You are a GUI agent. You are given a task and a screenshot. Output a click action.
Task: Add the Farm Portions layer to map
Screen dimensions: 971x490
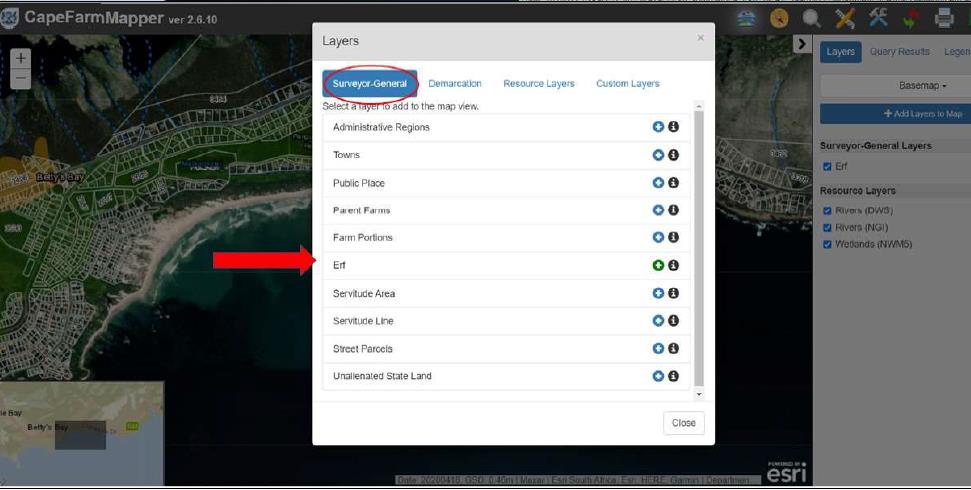point(658,238)
